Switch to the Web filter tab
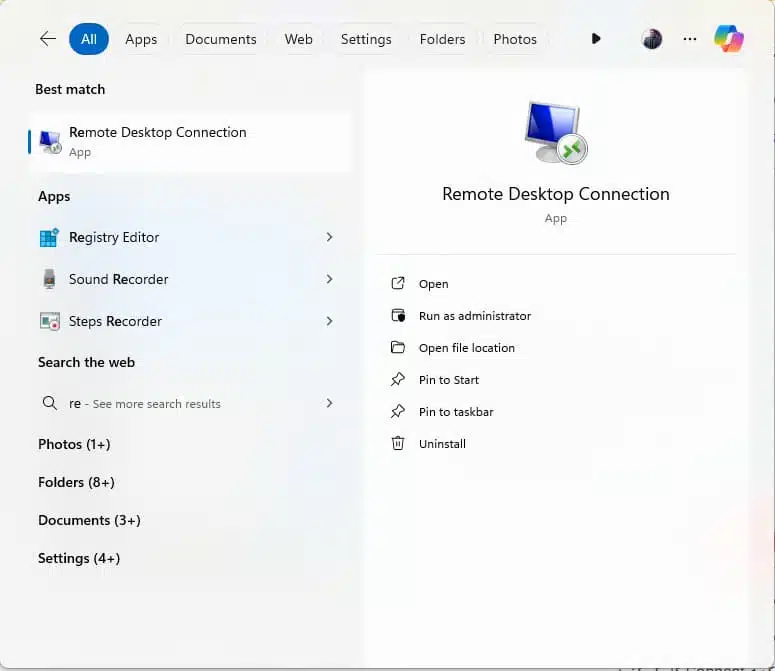The image size is (775, 671). click(299, 39)
